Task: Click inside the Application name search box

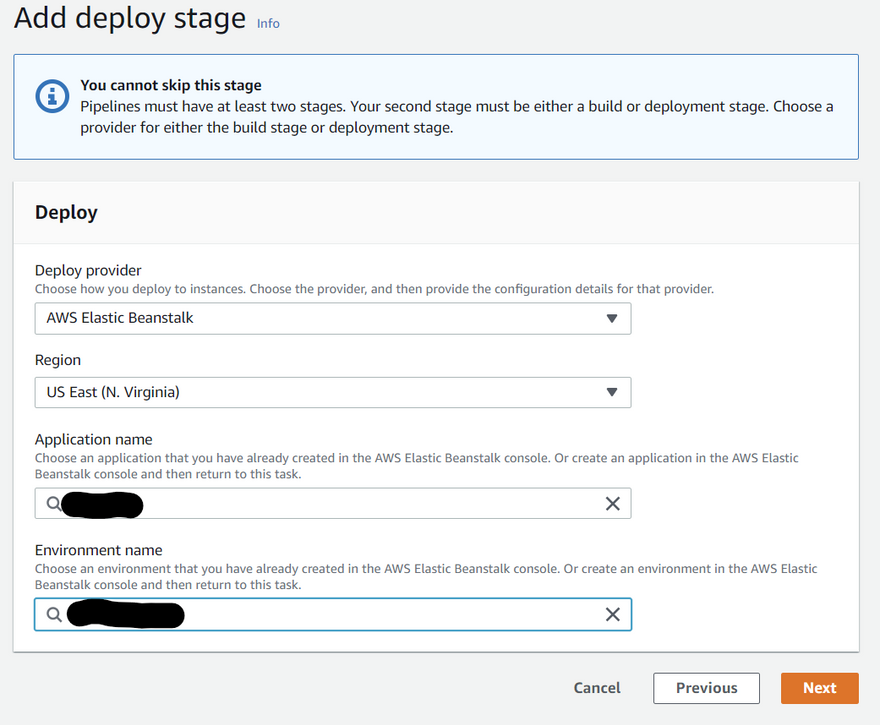Action: tap(360, 504)
